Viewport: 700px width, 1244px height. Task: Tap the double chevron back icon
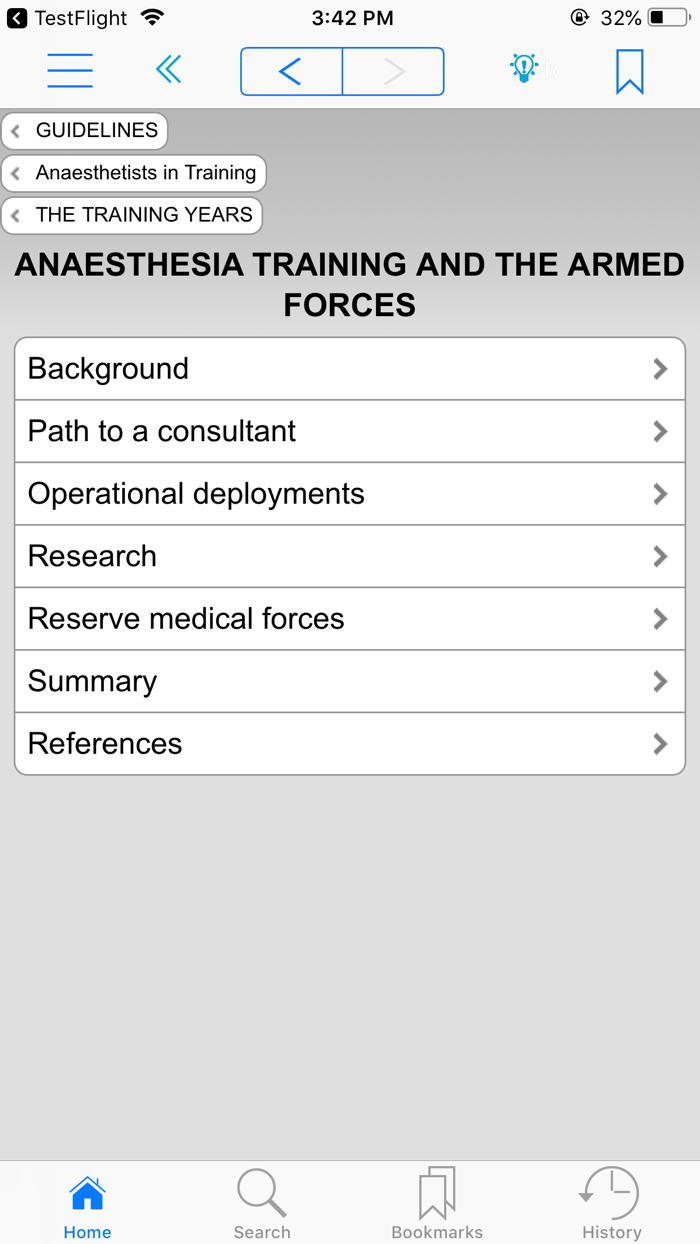(x=168, y=70)
